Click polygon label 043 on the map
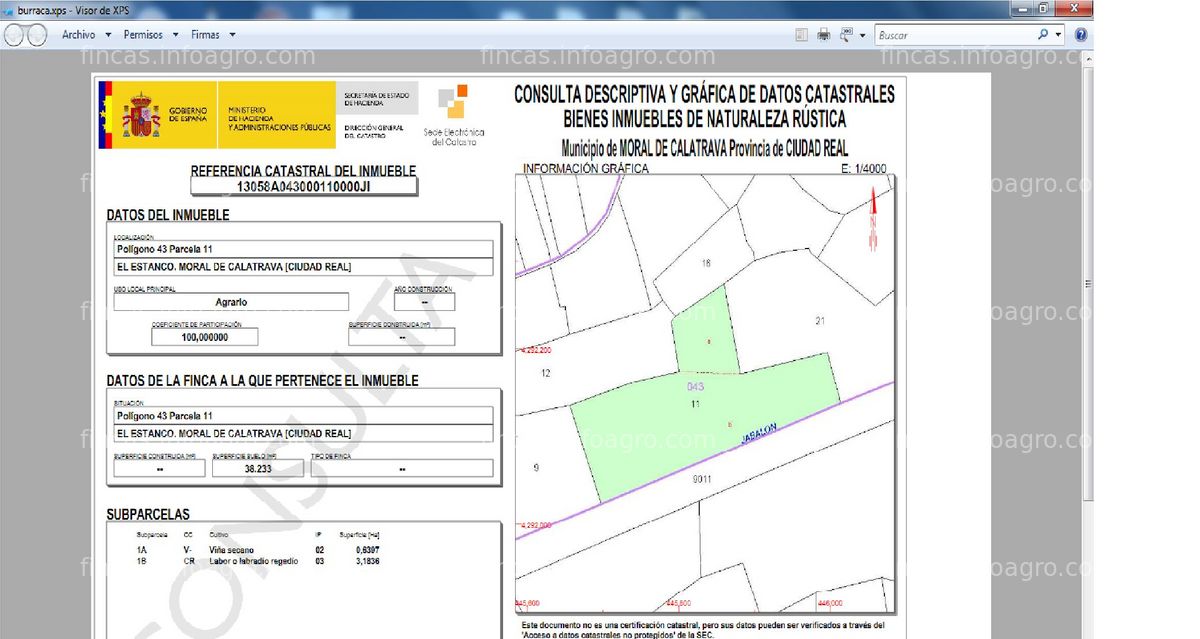 click(696, 386)
